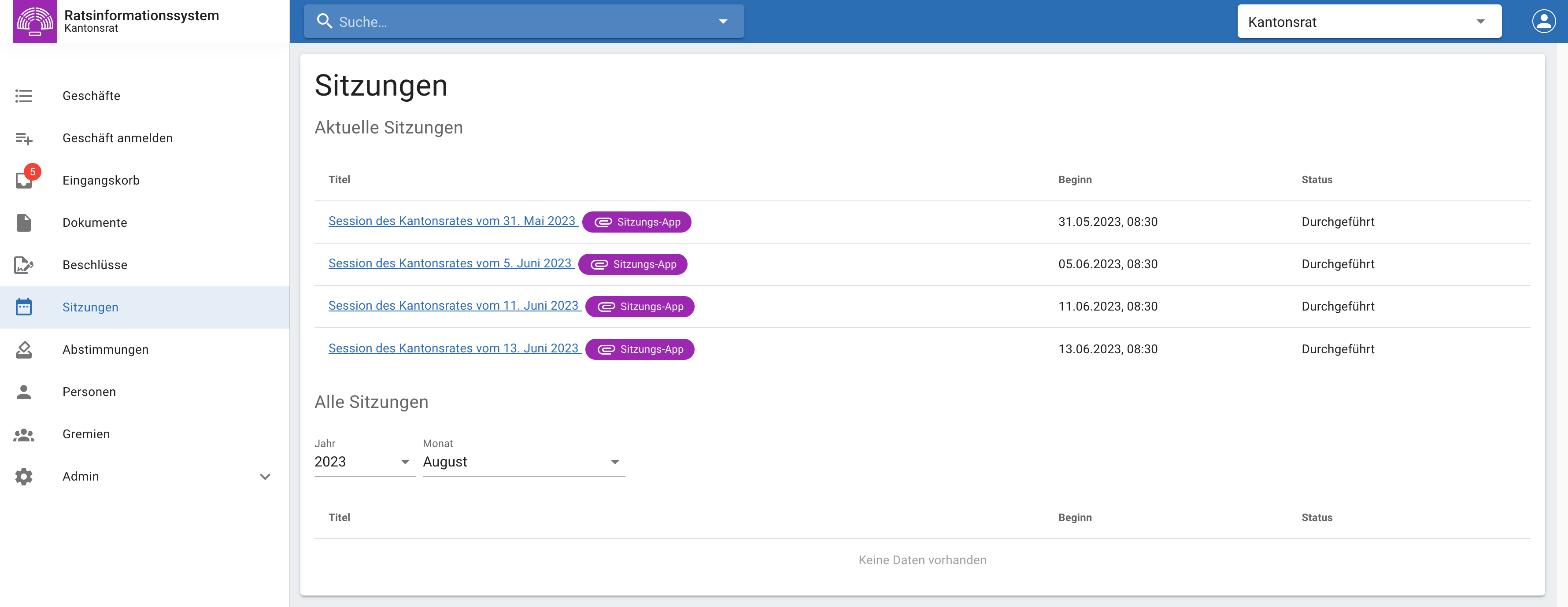Click into the Suche search field

tap(518, 22)
